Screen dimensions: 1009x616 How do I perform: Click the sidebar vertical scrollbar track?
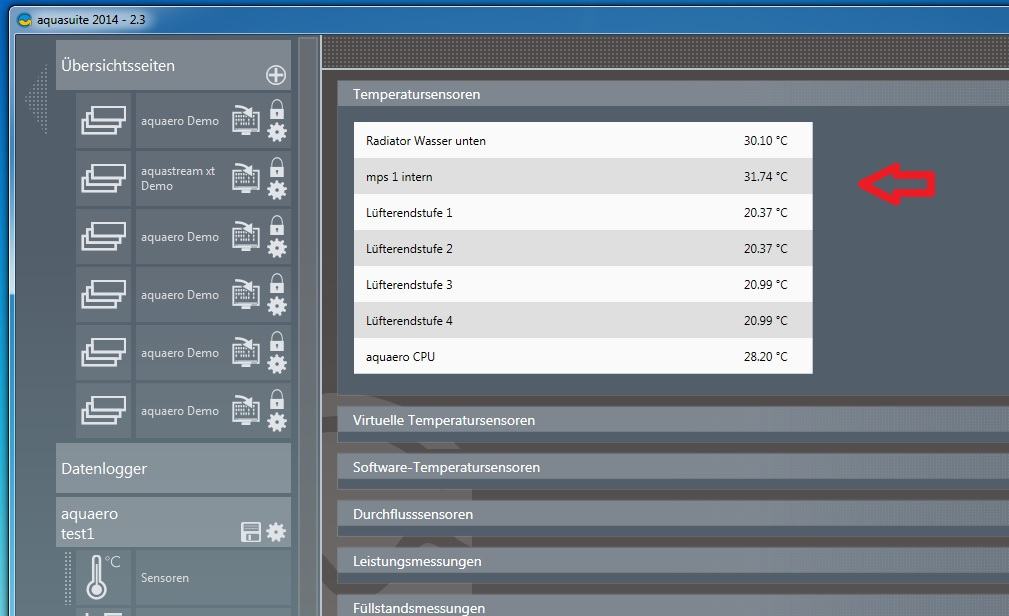point(308,325)
